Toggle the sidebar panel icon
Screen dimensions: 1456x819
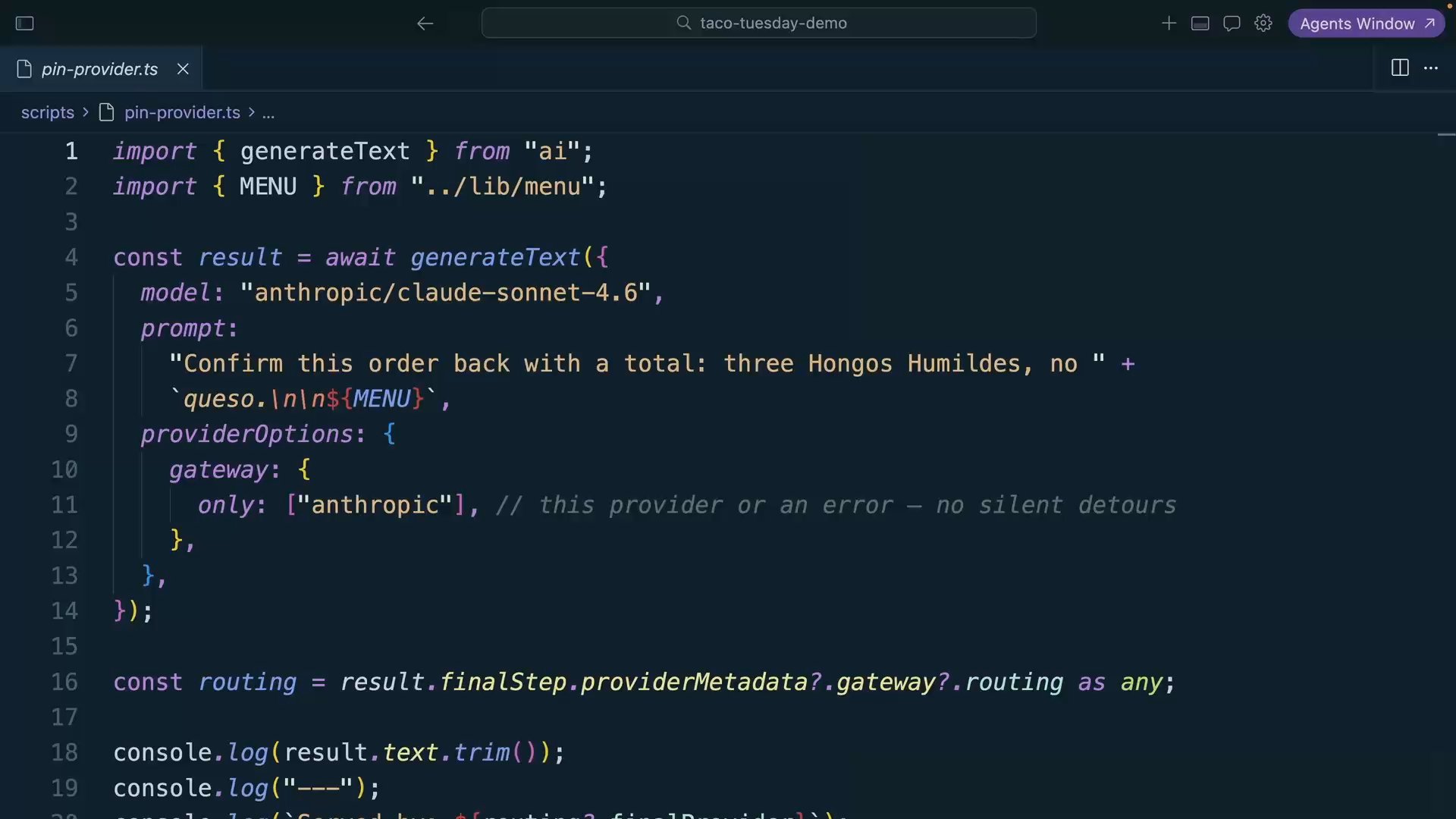(25, 24)
